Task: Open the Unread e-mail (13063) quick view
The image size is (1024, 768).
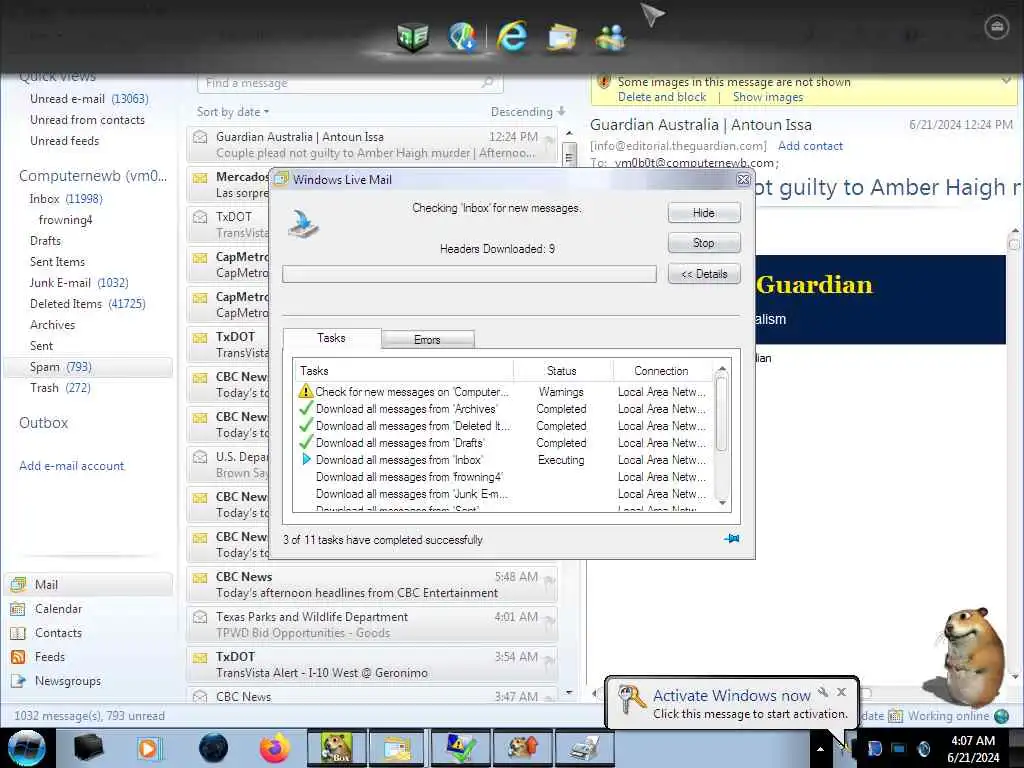Action: click(89, 99)
